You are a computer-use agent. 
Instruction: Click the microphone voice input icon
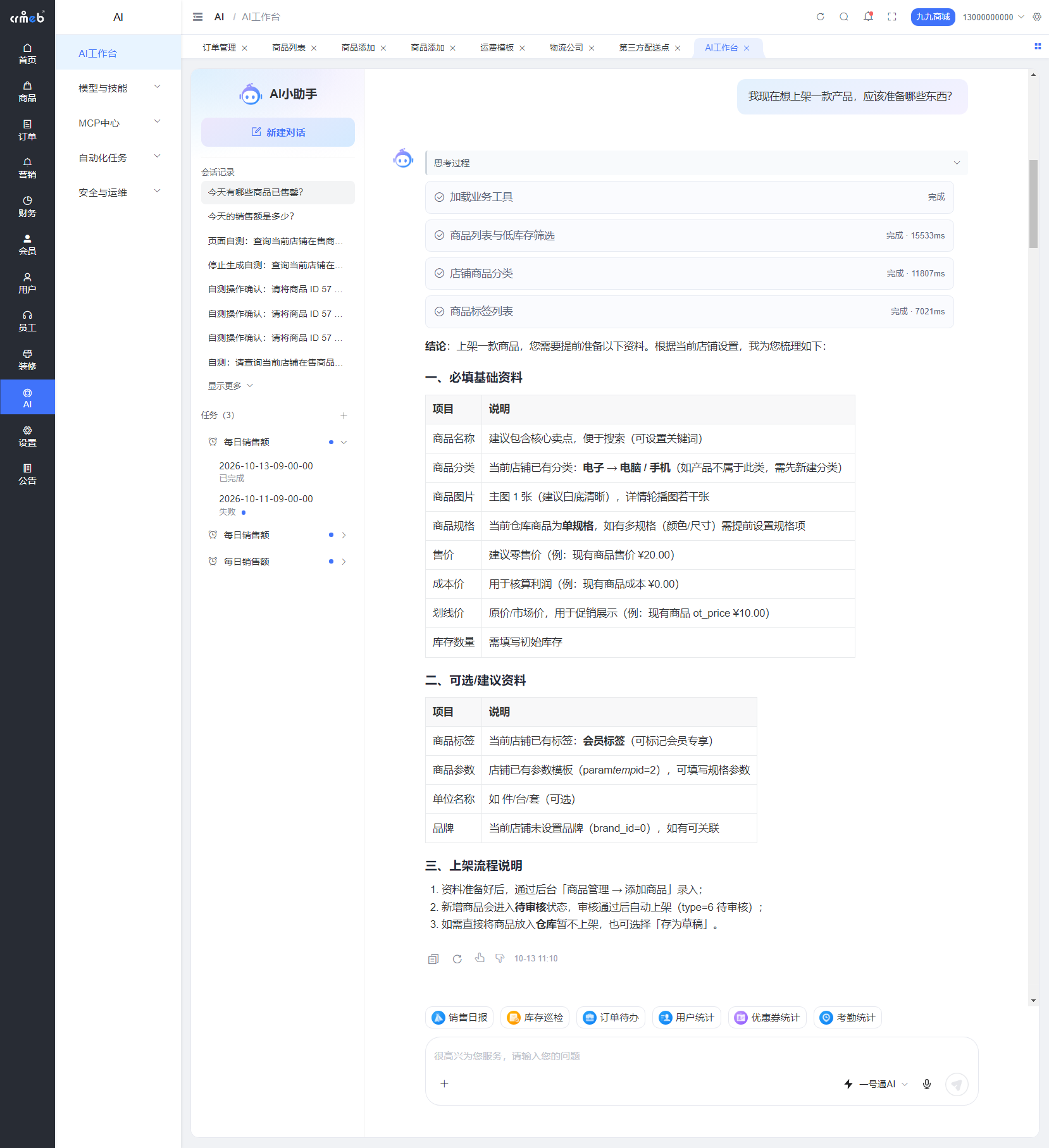tap(927, 1084)
